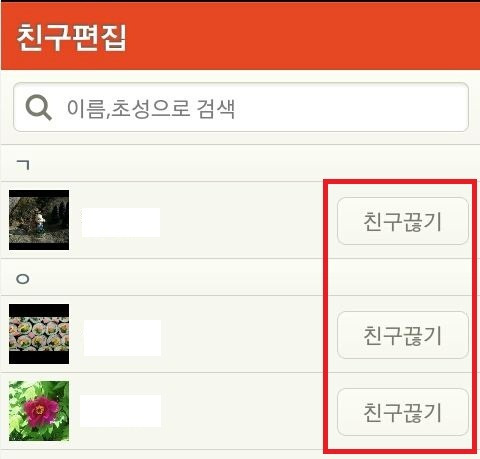This screenshot has width=480, height=459.
Task: Select the name beside the gimbap photo
Action: (122, 338)
